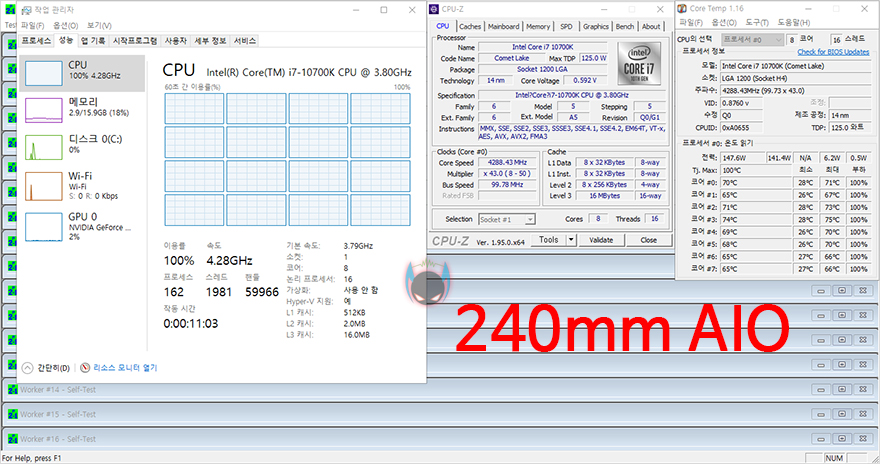This screenshot has height=464, width=880.
Task: Minimize the Worker #14 Self-Test window
Action: click(821, 389)
